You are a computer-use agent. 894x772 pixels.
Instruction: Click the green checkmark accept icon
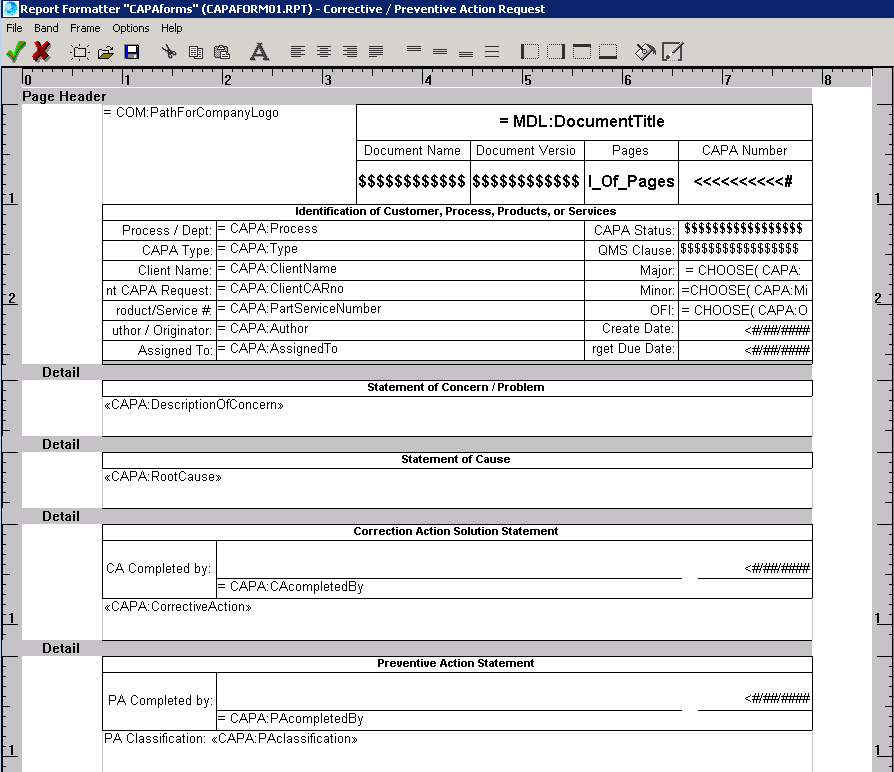point(15,51)
